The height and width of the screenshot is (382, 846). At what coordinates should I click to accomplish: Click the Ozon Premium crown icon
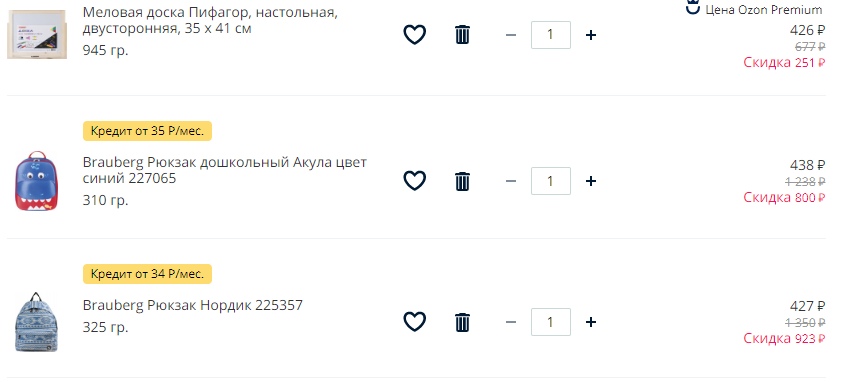pyautogui.click(x=693, y=8)
